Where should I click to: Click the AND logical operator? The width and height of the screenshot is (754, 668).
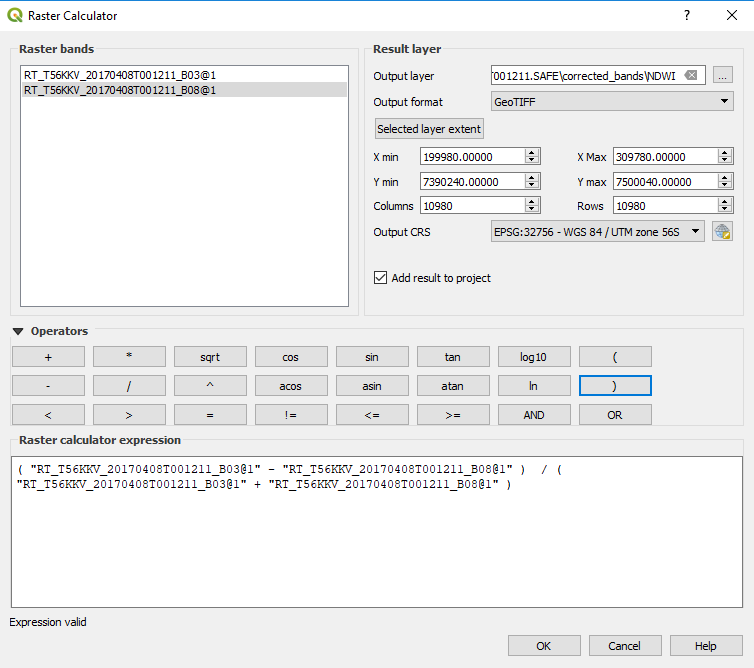[534, 415]
